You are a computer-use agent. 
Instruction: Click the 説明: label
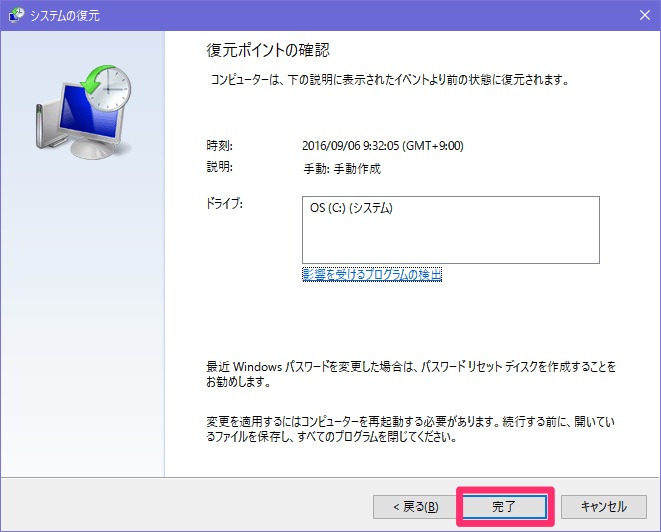pyautogui.click(x=219, y=167)
